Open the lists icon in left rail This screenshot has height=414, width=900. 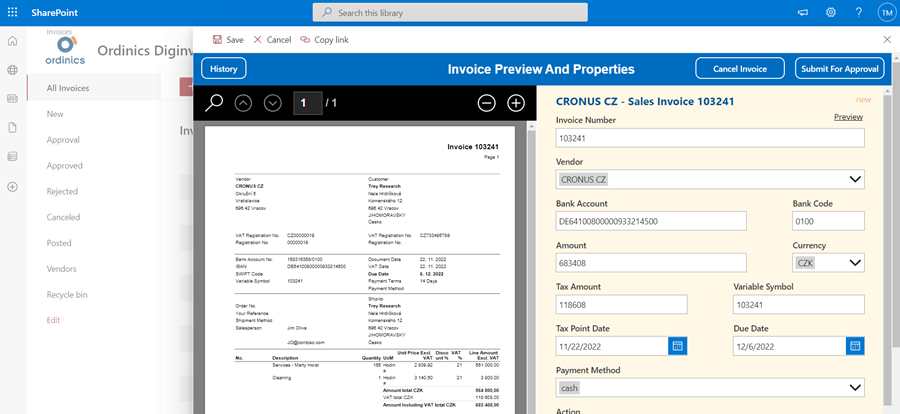(x=13, y=156)
